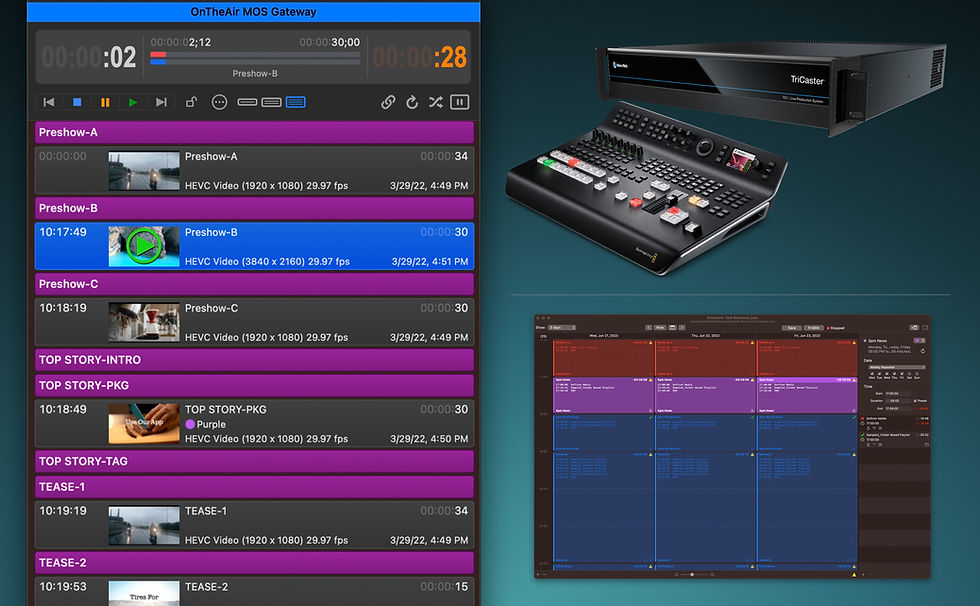Click the Now button in scheduler window
Screen dimensions: 980x606
(x=660, y=327)
